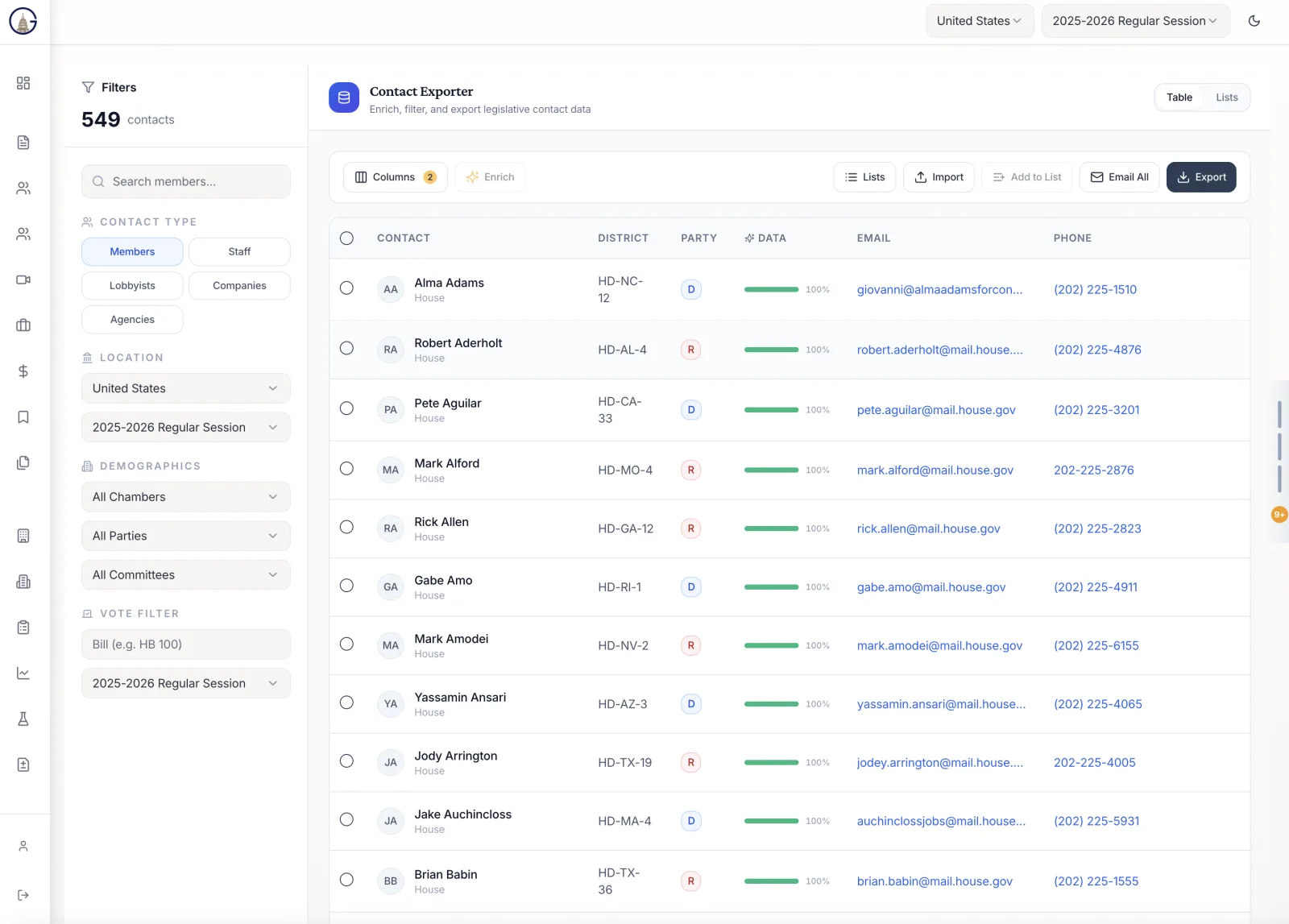Click Alma Adams data completeness bar
This screenshot has width=1289, height=924.
click(771, 289)
